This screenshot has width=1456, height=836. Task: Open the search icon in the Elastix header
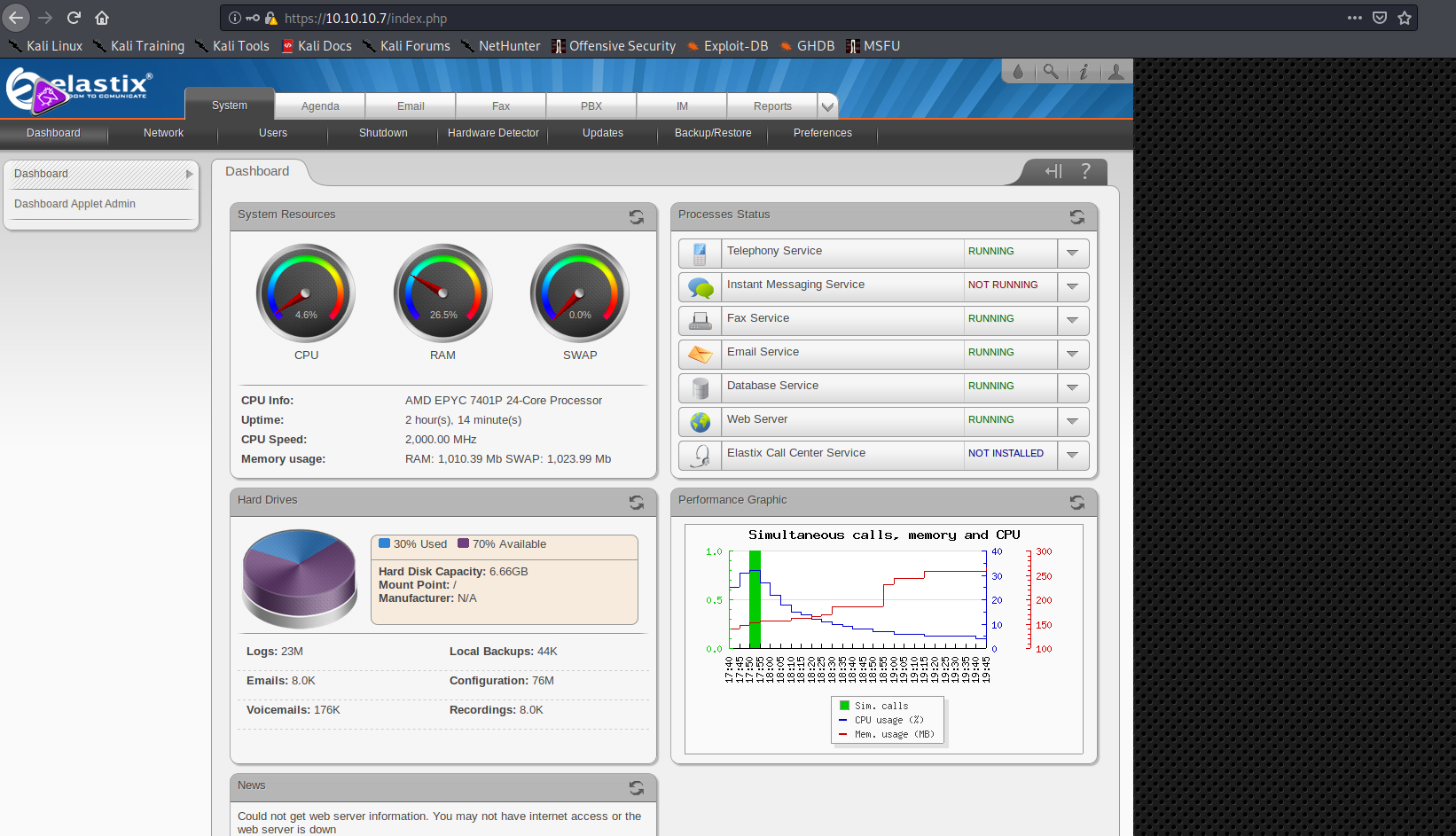coord(1052,71)
